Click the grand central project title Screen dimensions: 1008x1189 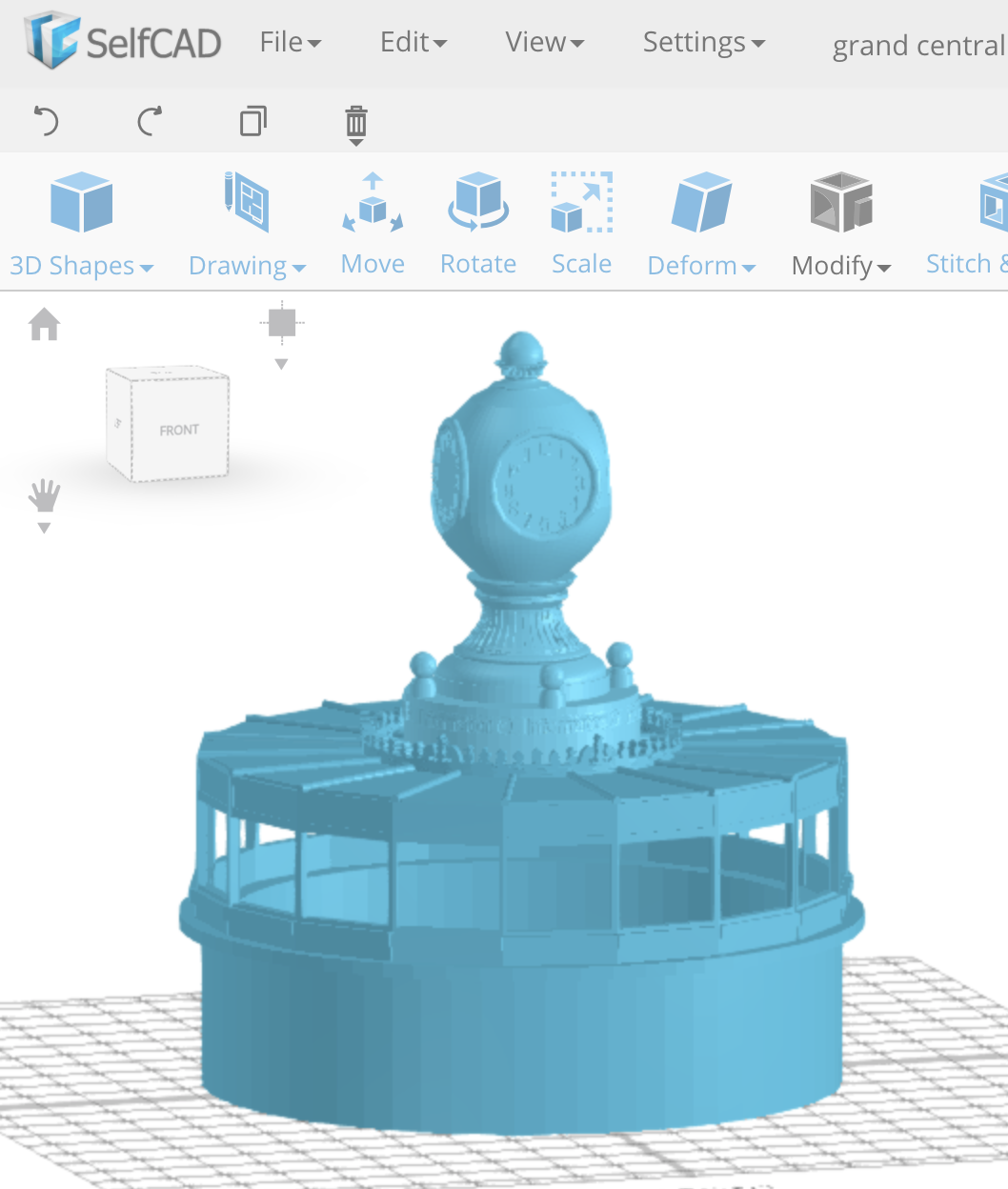tap(917, 45)
